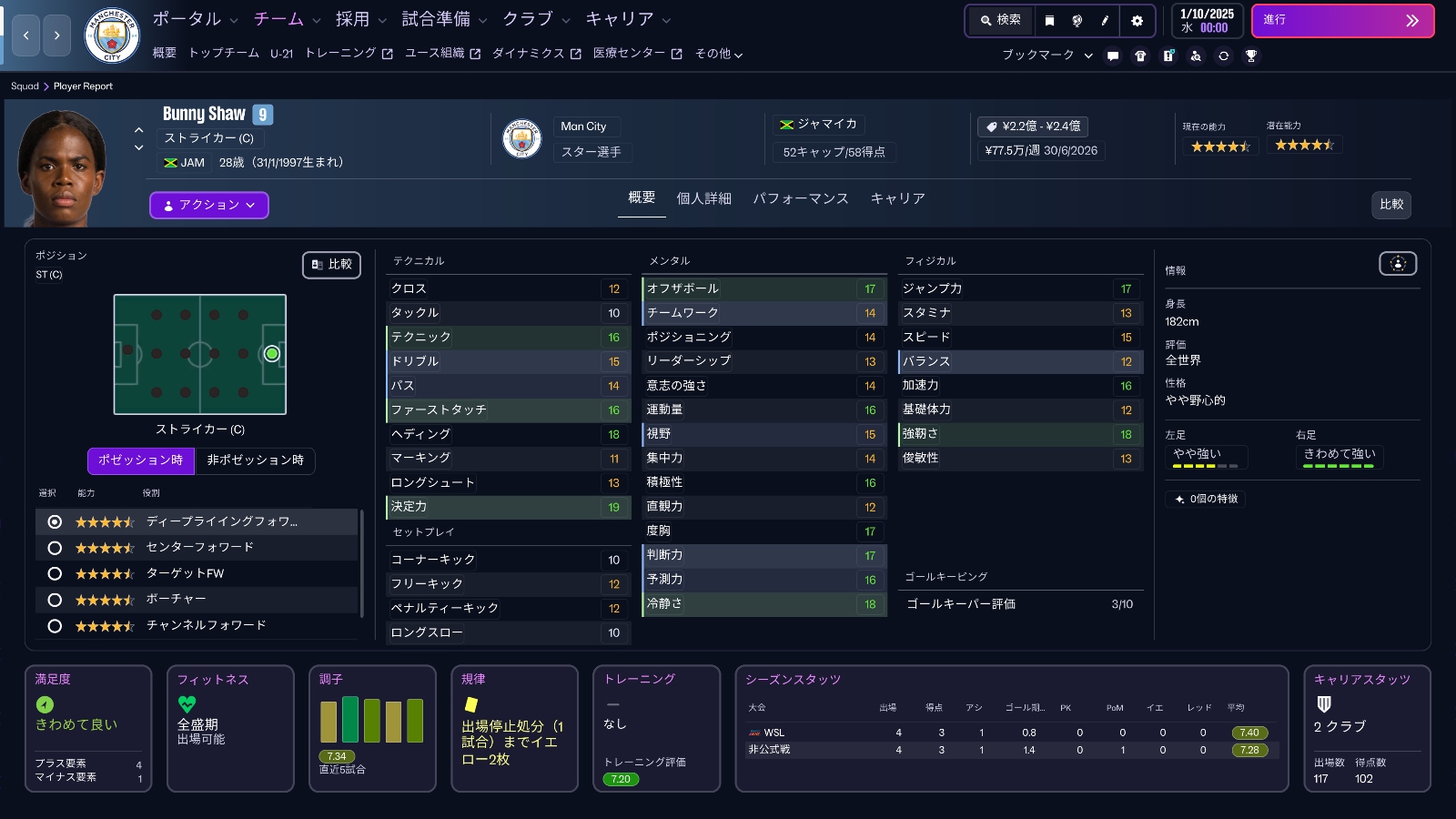The width and height of the screenshot is (1456, 819).
Task: Switch to 非ポゼッション時 view
Action: click(x=256, y=461)
